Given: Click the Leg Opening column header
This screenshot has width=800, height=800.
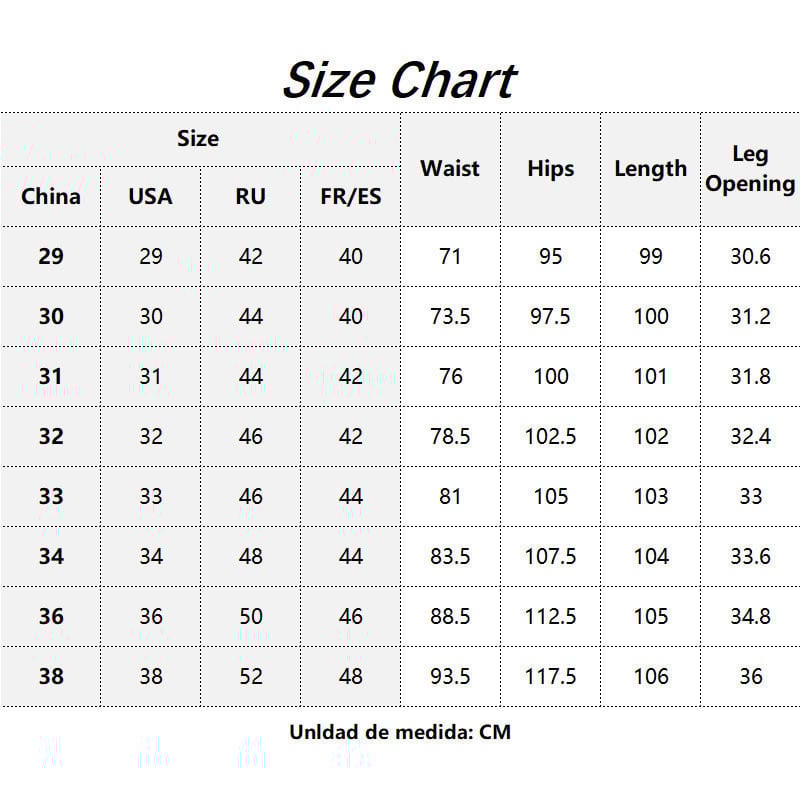Looking at the screenshot, I should (x=750, y=168).
